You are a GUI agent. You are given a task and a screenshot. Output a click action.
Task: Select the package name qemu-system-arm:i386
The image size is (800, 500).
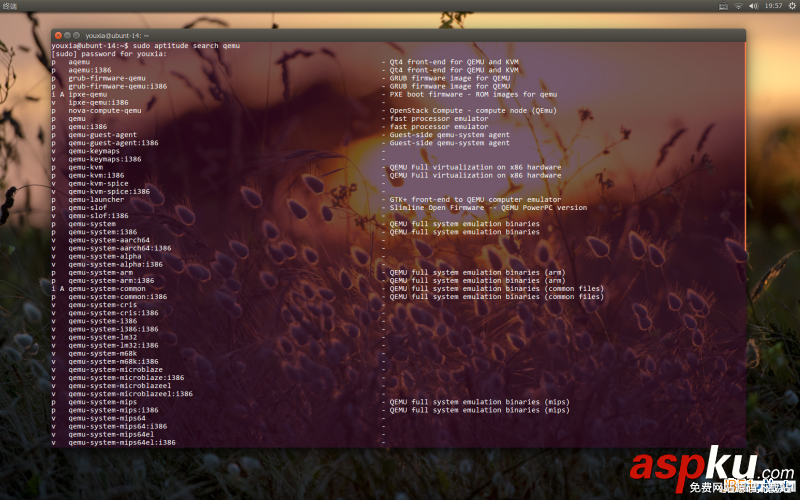click(111, 281)
